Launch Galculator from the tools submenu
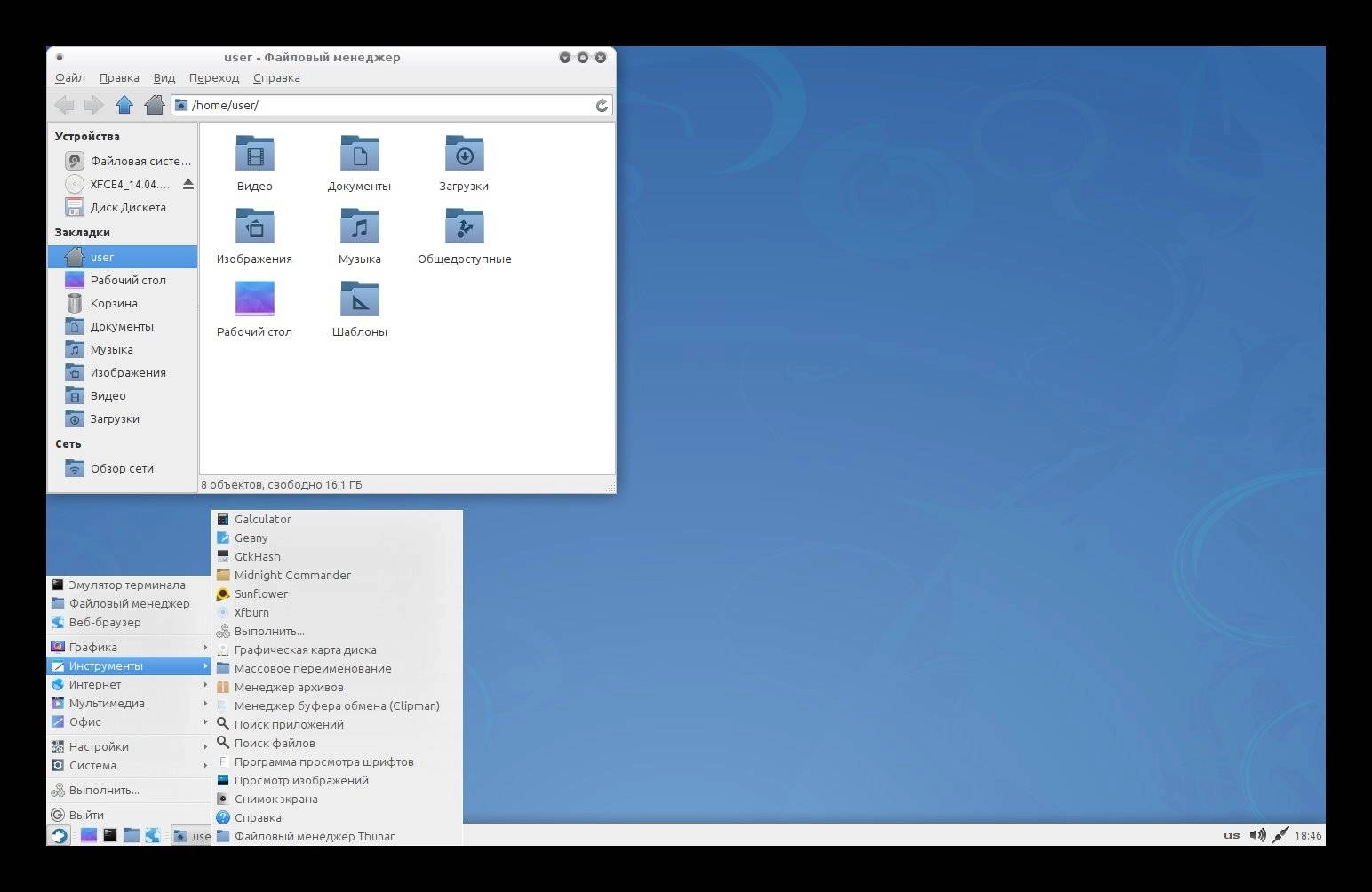Image resolution: width=1372 pixels, height=892 pixels. pos(337,519)
